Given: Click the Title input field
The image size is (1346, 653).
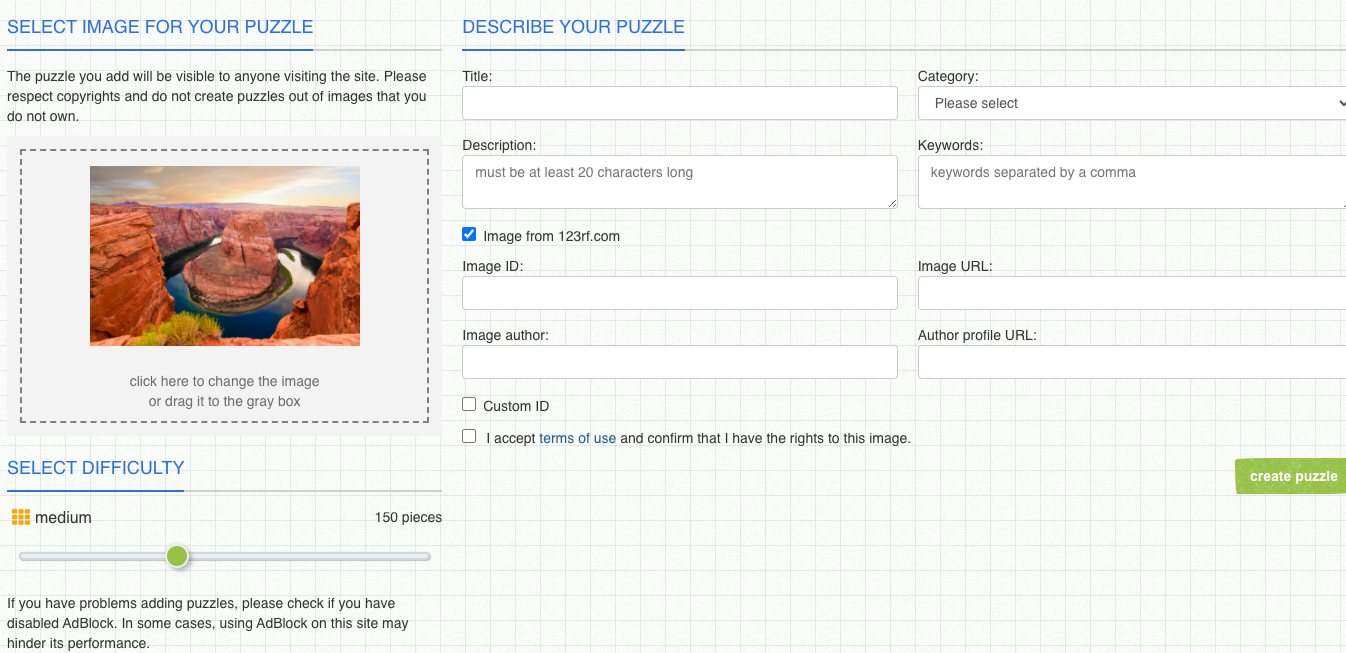Looking at the screenshot, I should [680, 103].
